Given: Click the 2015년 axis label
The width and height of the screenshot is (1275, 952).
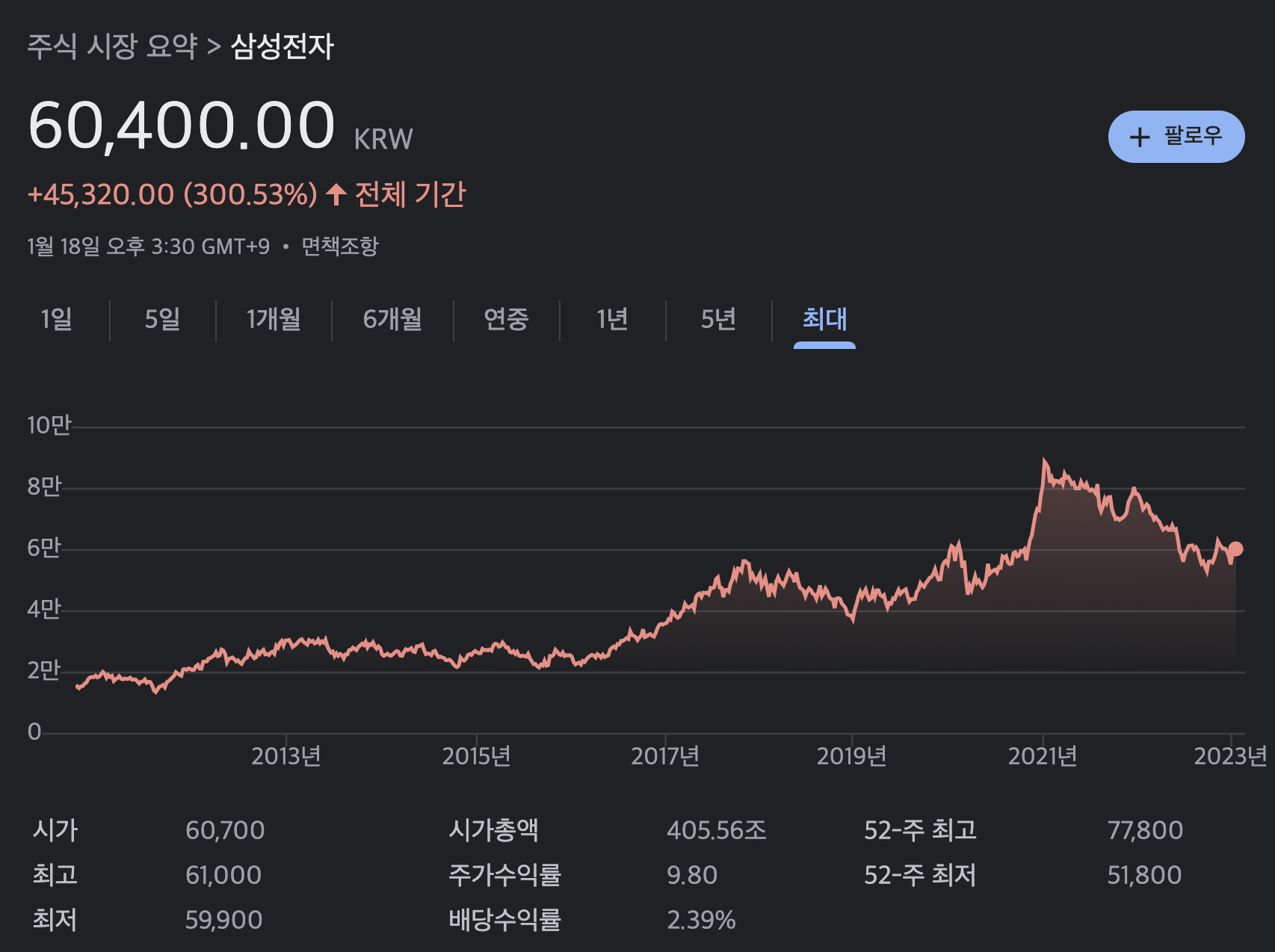Looking at the screenshot, I should click(476, 756).
